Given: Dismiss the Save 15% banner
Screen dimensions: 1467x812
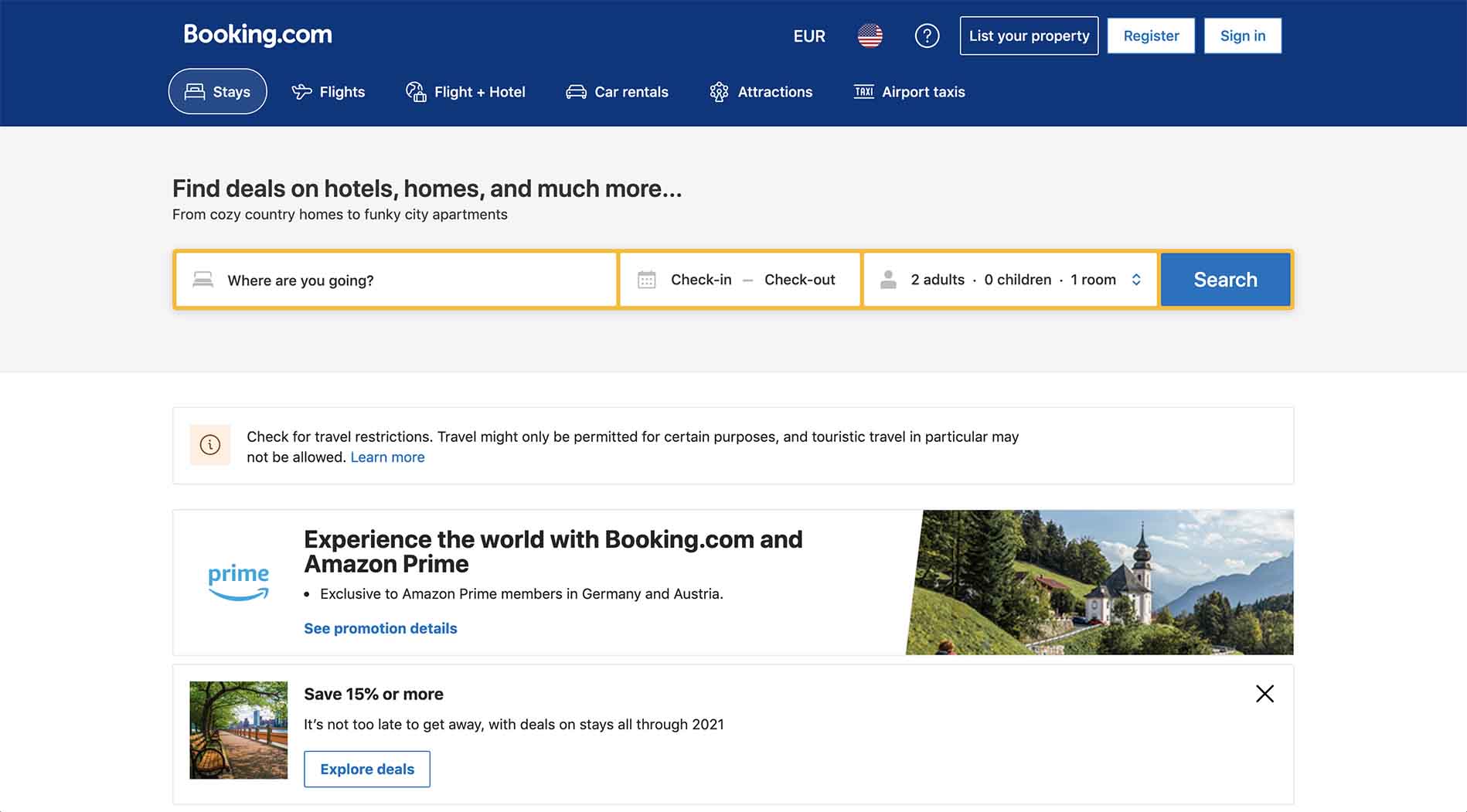Looking at the screenshot, I should point(1264,694).
